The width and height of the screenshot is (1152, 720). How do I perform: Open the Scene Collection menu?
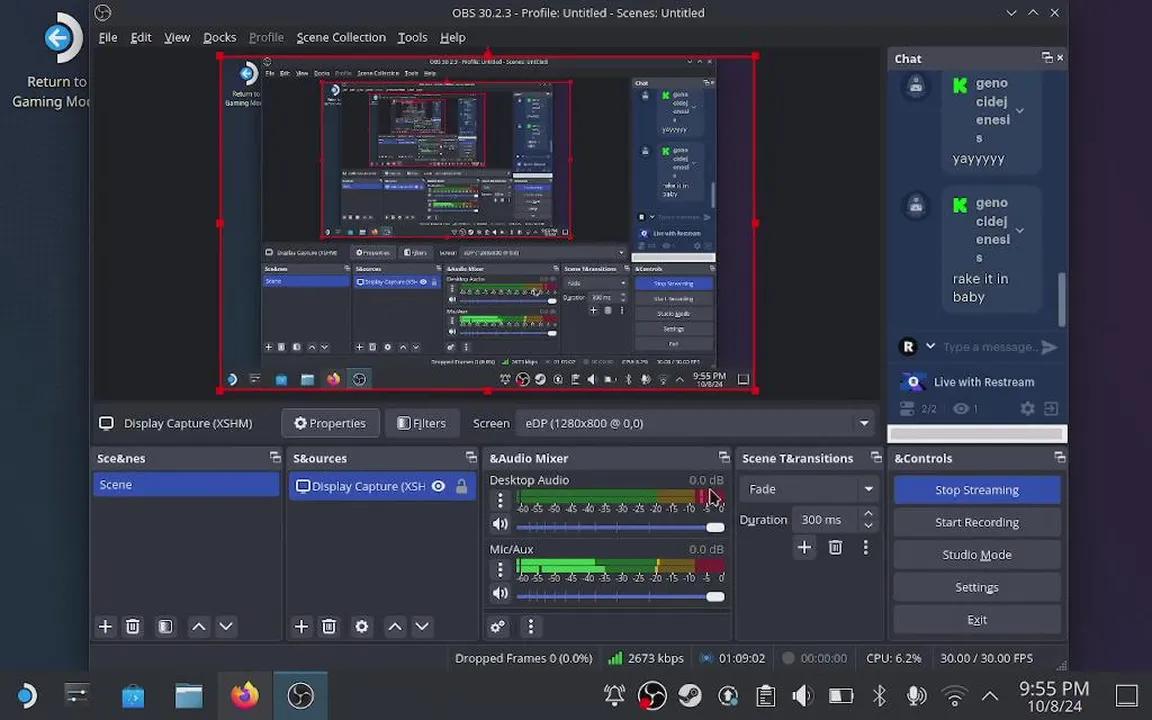341,37
